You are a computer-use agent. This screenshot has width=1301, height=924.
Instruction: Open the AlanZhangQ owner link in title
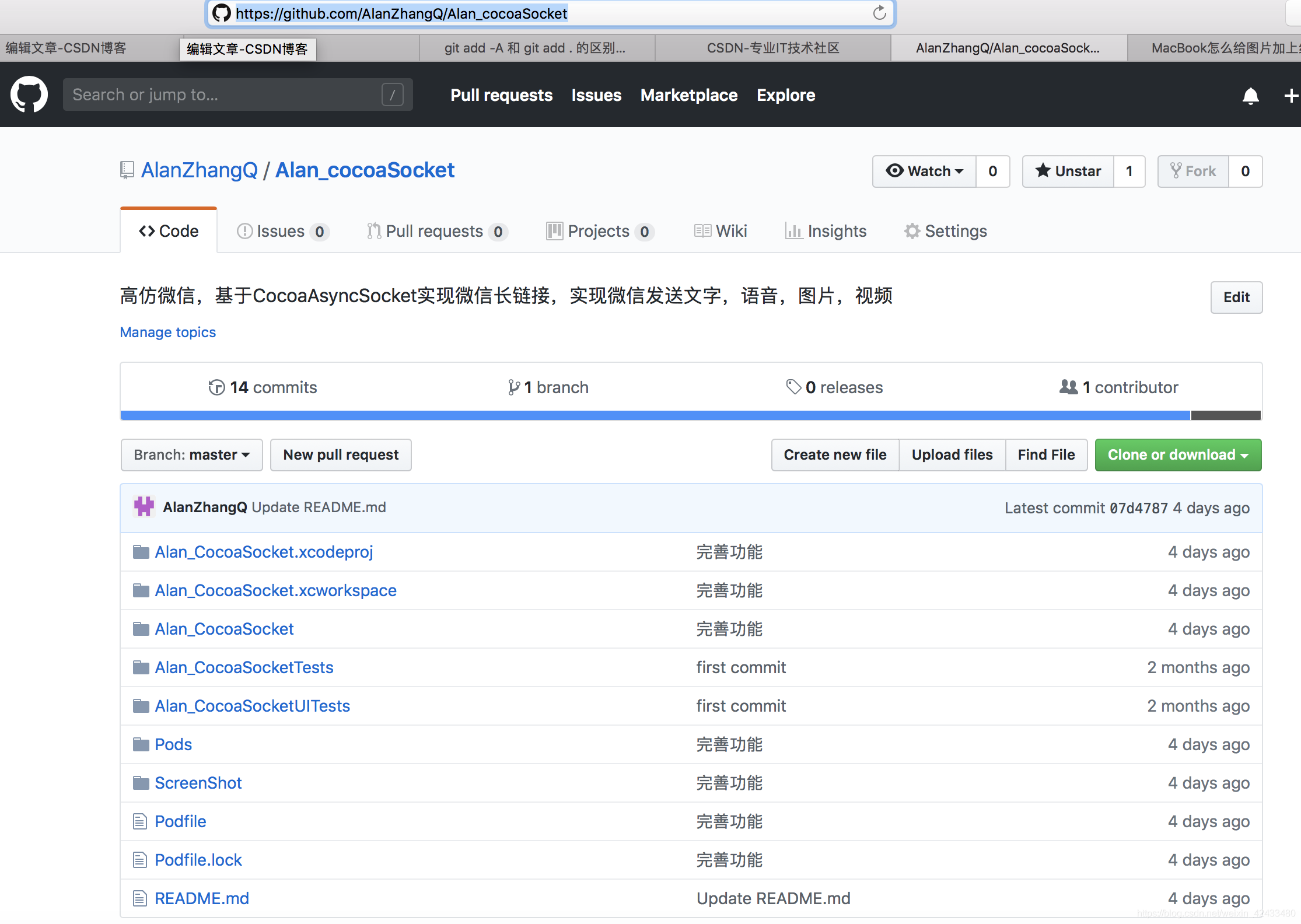pos(200,170)
